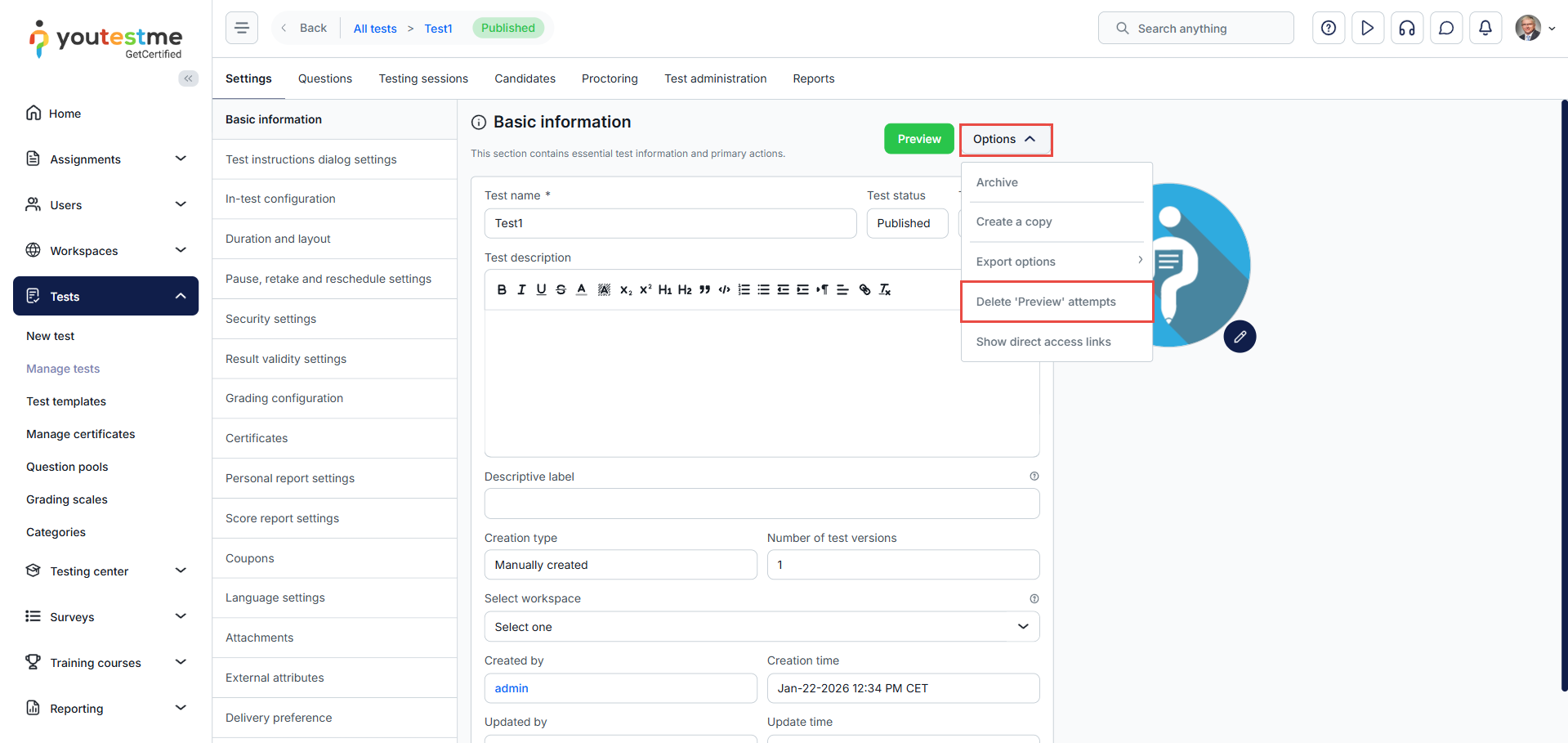
Task: Open the All tests breadcrumb link
Action: 374,29
